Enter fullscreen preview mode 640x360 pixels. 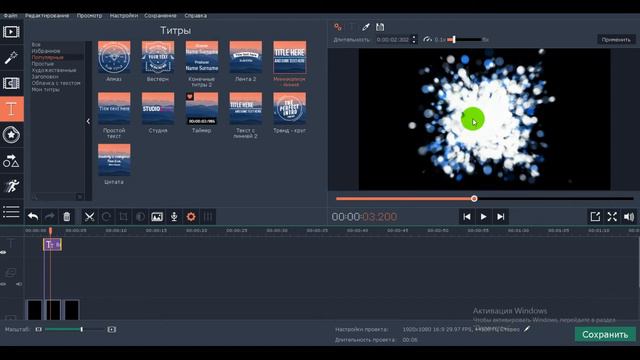(x=612, y=217)
